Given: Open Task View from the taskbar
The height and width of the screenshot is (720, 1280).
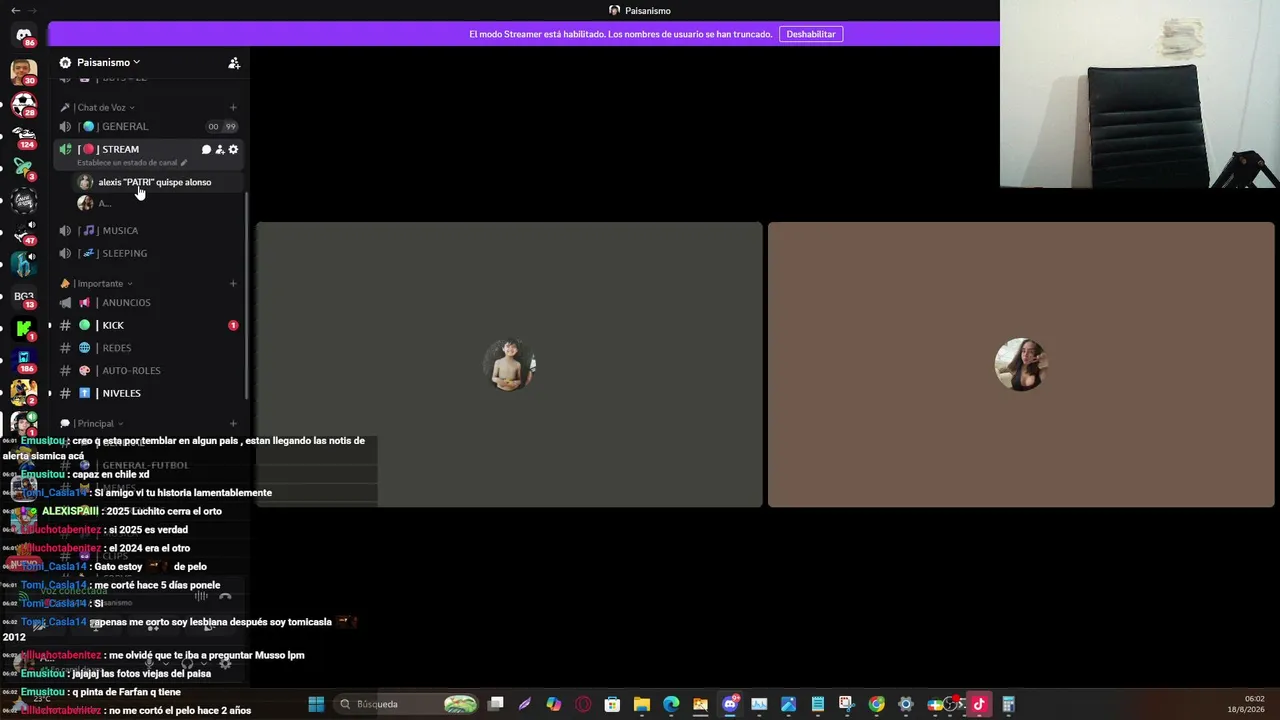Looking at the screenshot, I should click(x=495, y=704).
